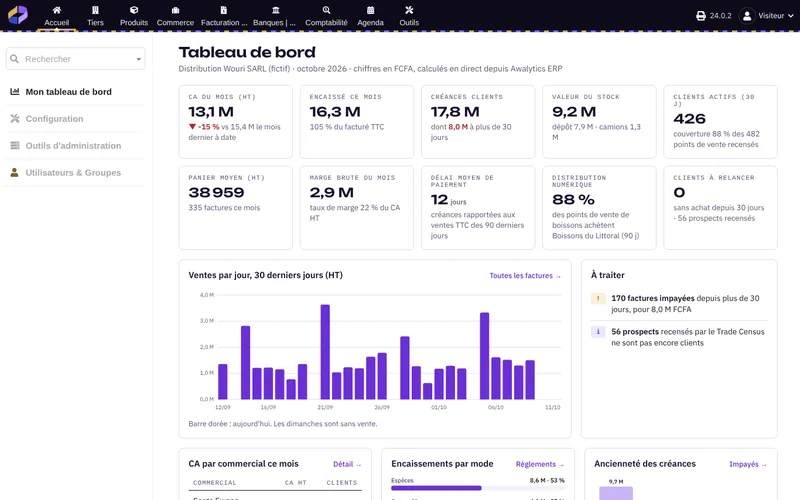Open the Tiers building icon
Viewport: 800px width, 500px height.
pos(95,10)
